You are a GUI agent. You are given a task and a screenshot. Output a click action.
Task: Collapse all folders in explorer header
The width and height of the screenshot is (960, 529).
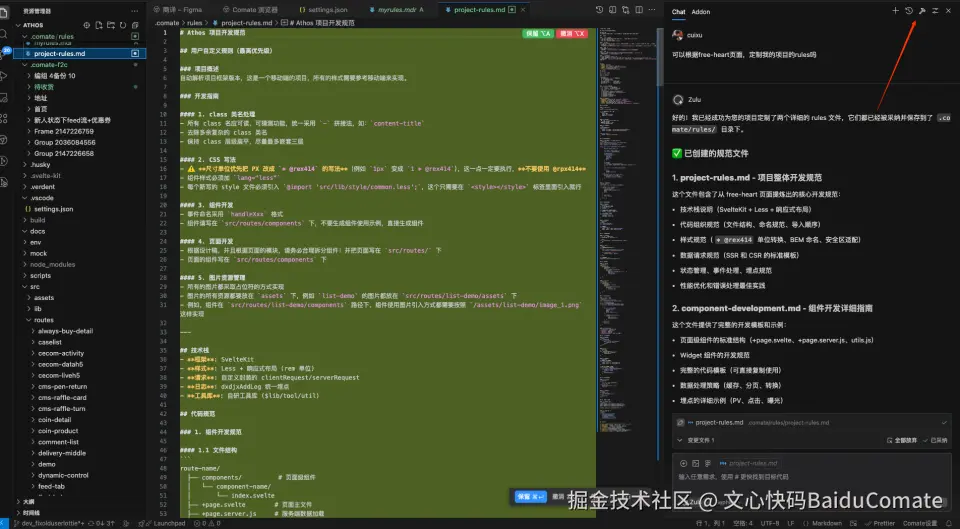[135, 25]
